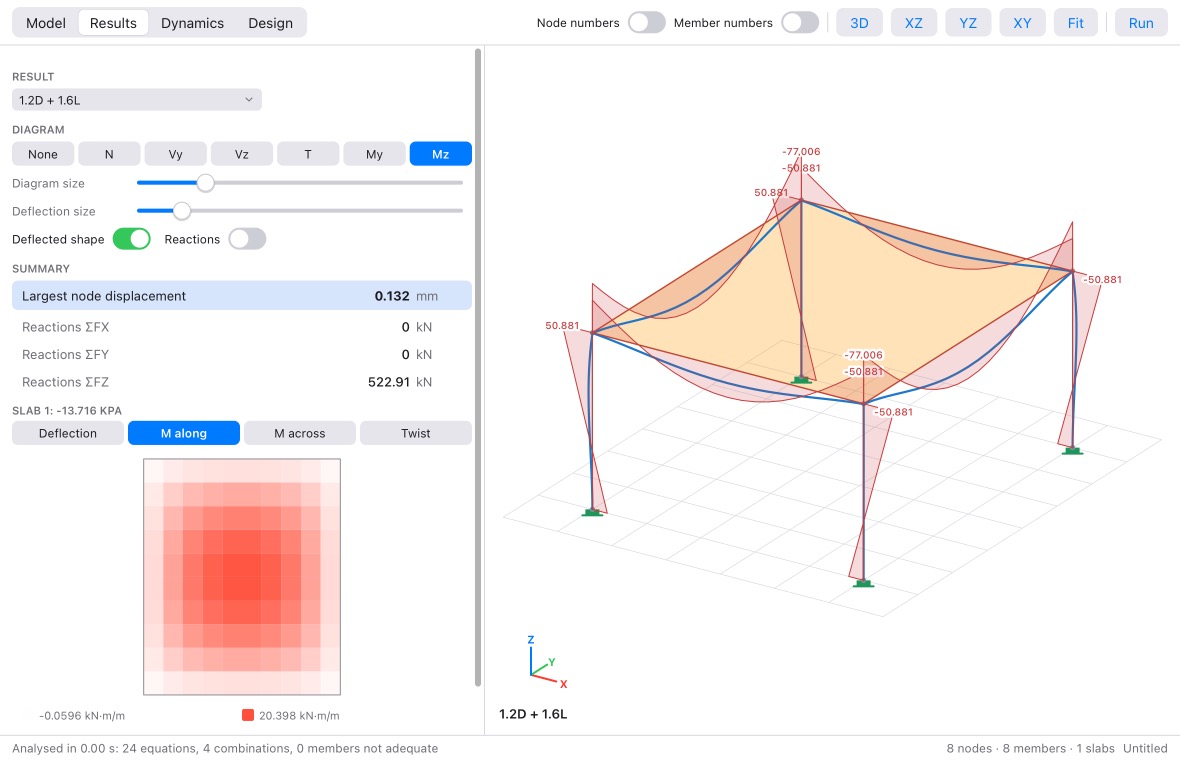Viewport: 1180px width, 760px height.
Task: Click the back-center column green support
Action: pyautogui.click(x=801, y=380)
